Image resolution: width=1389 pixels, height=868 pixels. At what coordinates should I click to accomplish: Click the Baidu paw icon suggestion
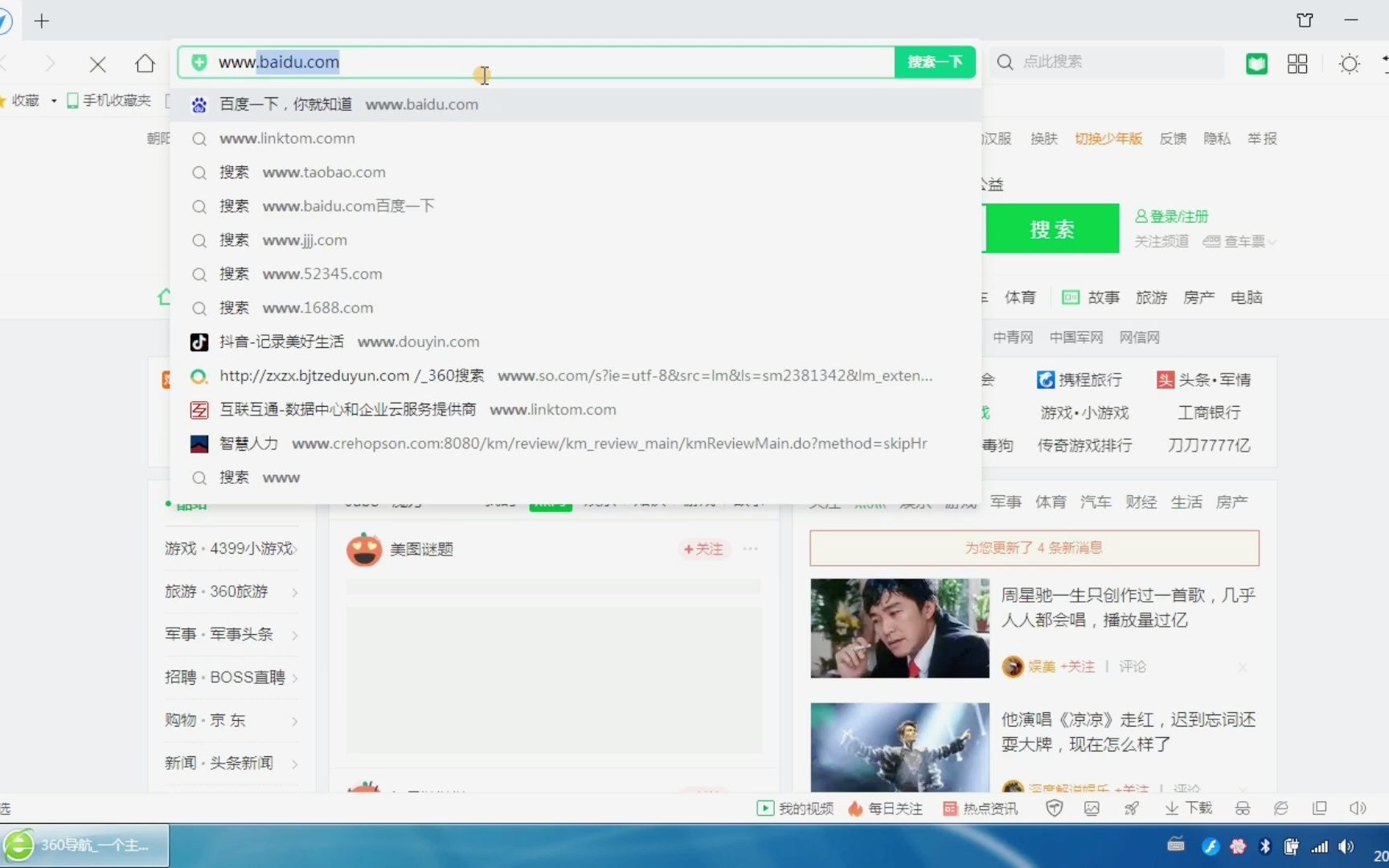pyautogui.click(x=199, y=104)
